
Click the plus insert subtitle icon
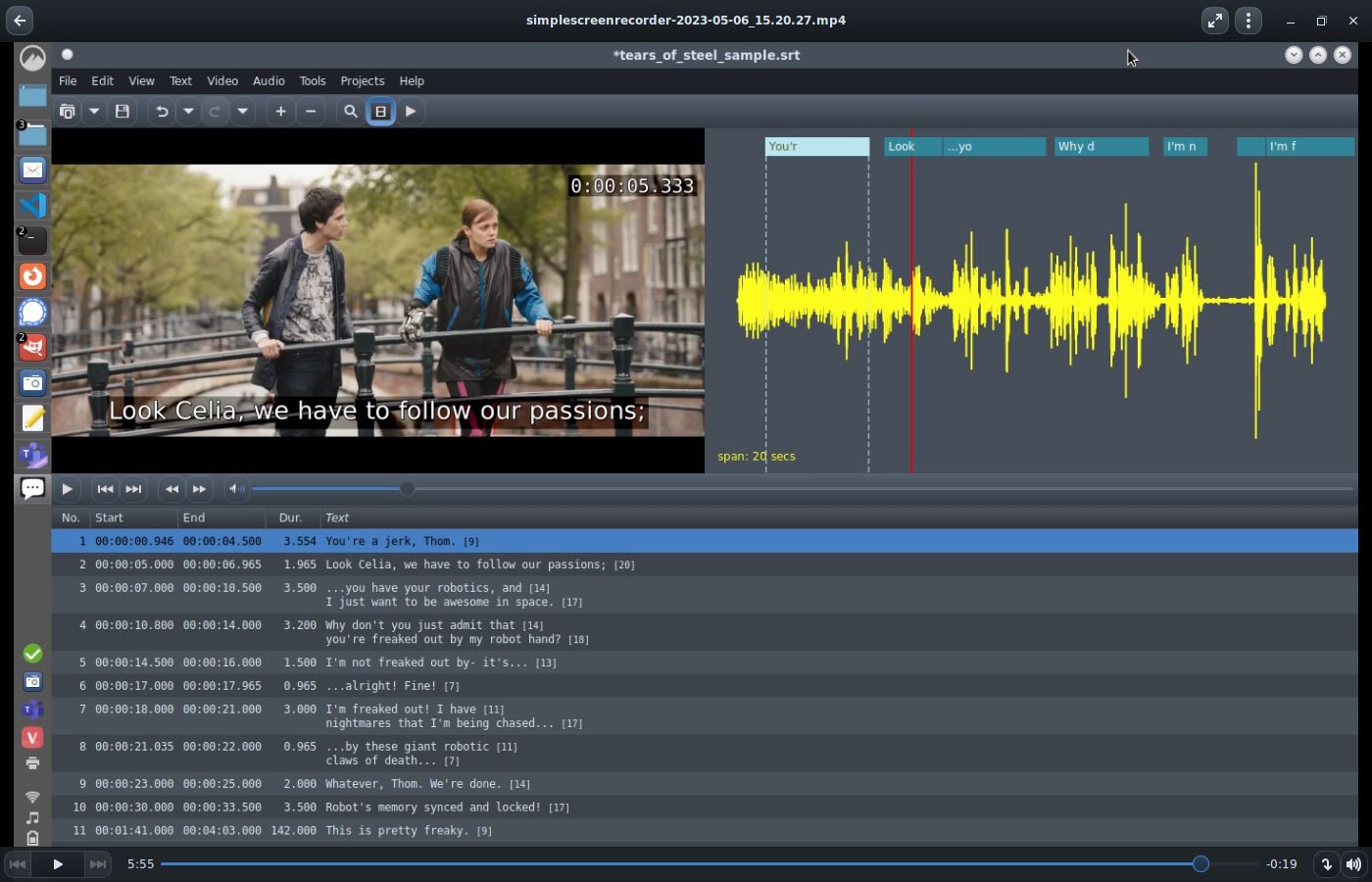[281, 112]
